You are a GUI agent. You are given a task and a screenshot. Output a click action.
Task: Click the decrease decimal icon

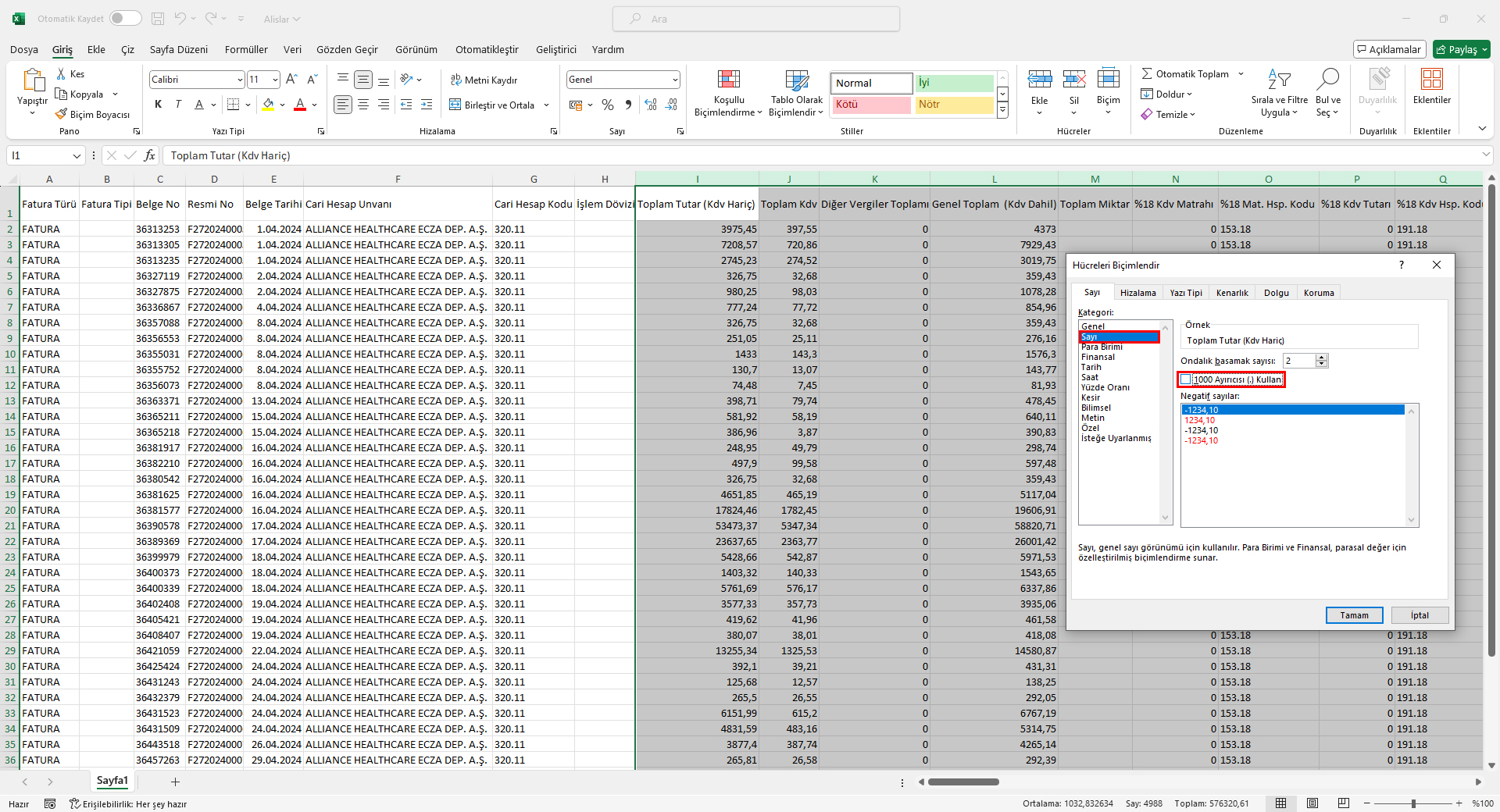click(x=671, y=105)
